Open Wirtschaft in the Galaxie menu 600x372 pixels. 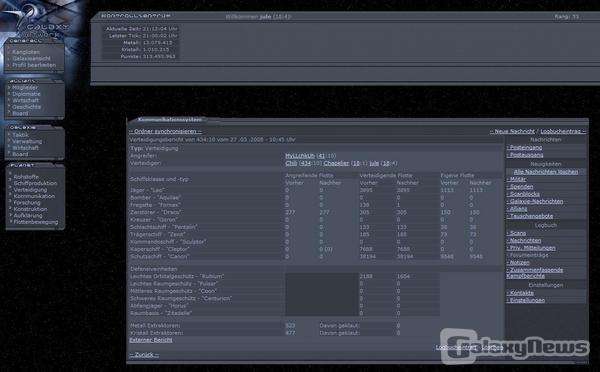[x=25, y=148]
